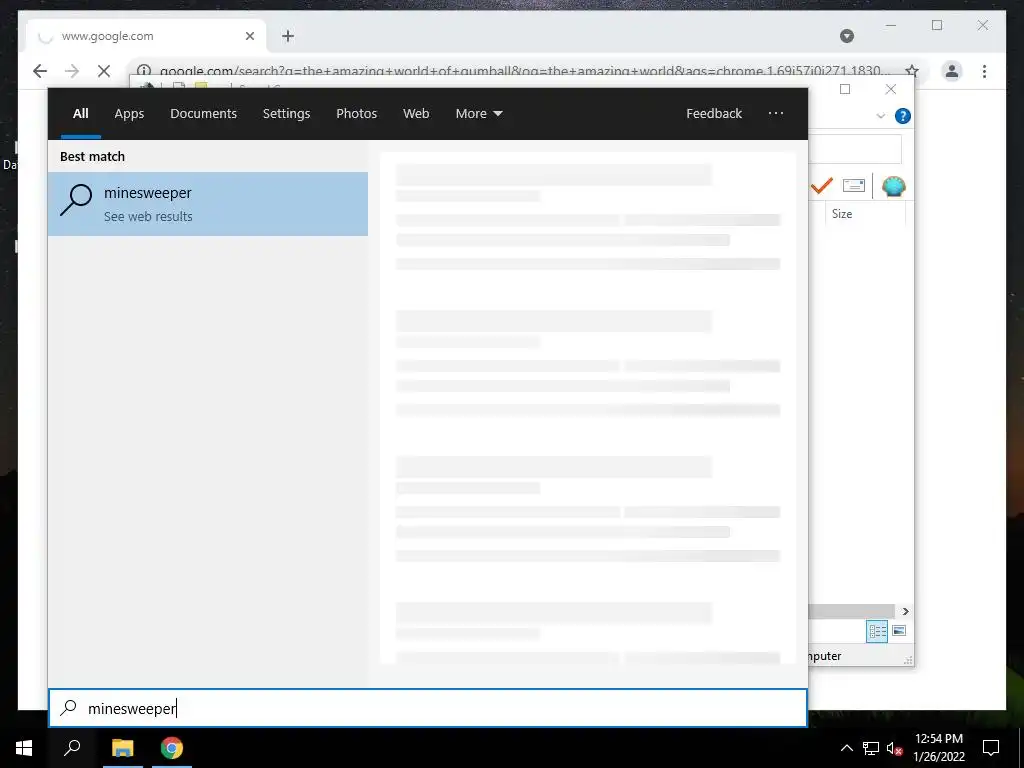The height and width of the screenshot is (768, 1024).
Task: Click the teal shell icon in Explorer toolbar
Action: pyautogui.click(x=893, y=186)
